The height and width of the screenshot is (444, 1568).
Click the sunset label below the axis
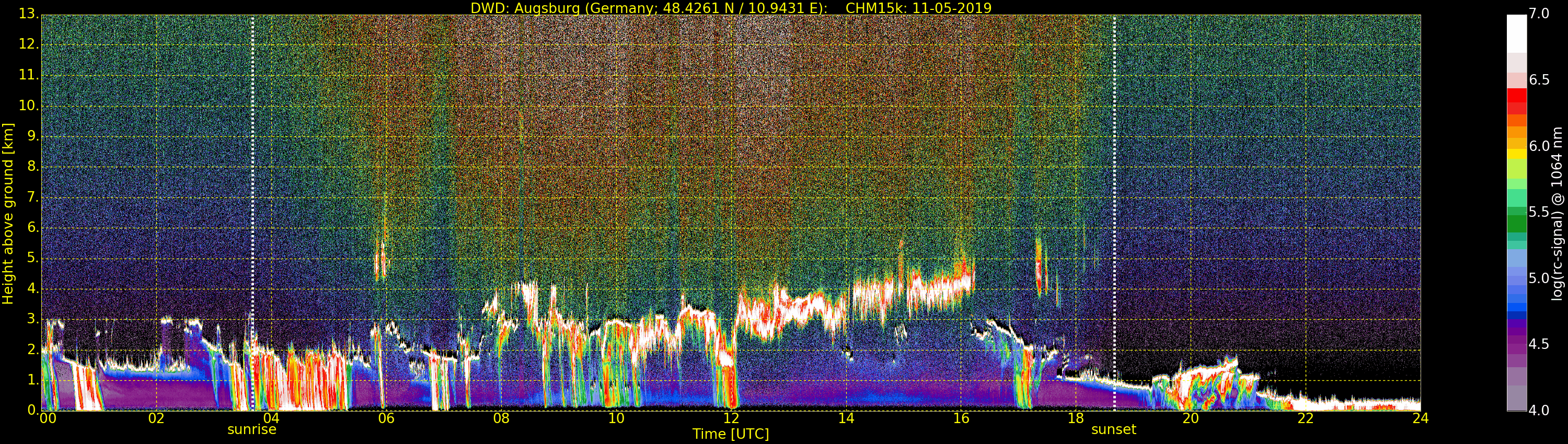pos(1113,429)
